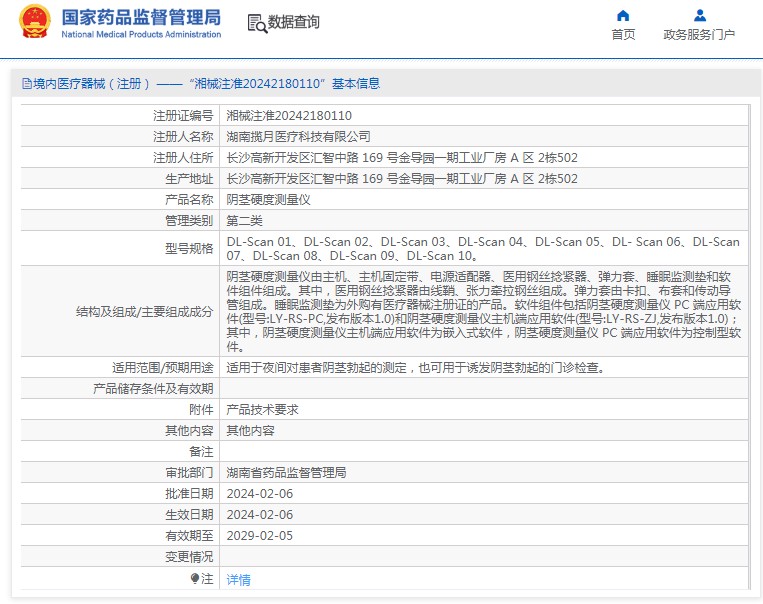Click the 生效日期 label

point(189,514)
